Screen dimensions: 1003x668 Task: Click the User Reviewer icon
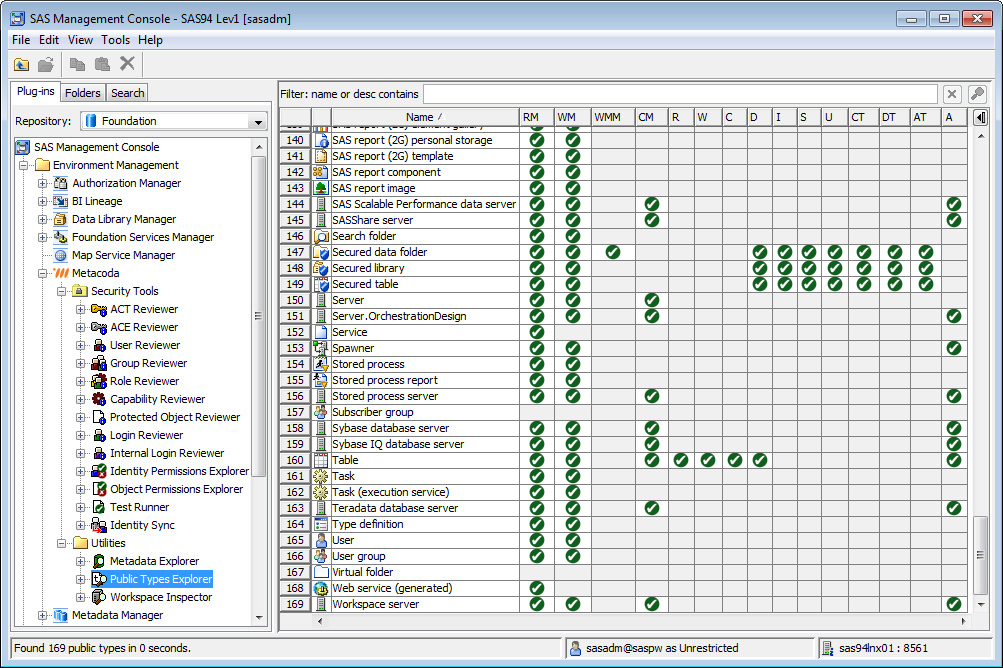(99, 345)
